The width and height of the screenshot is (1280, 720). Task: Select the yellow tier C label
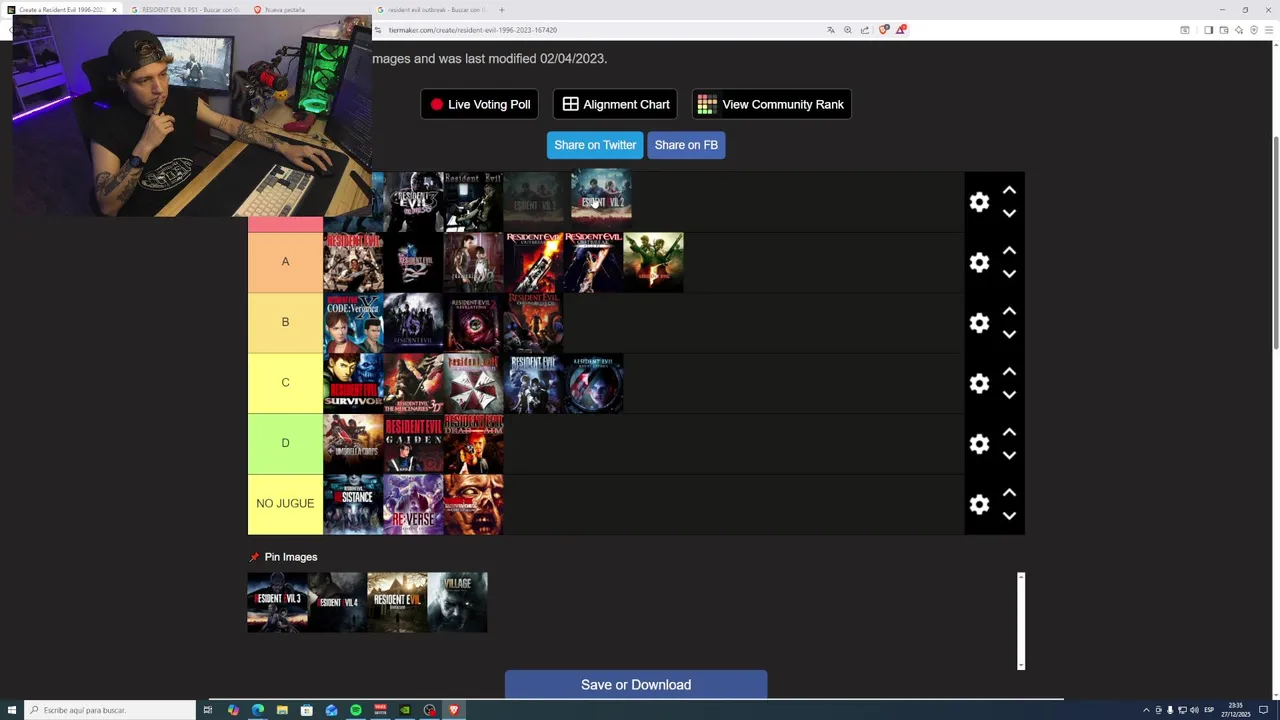click(285, 383)
